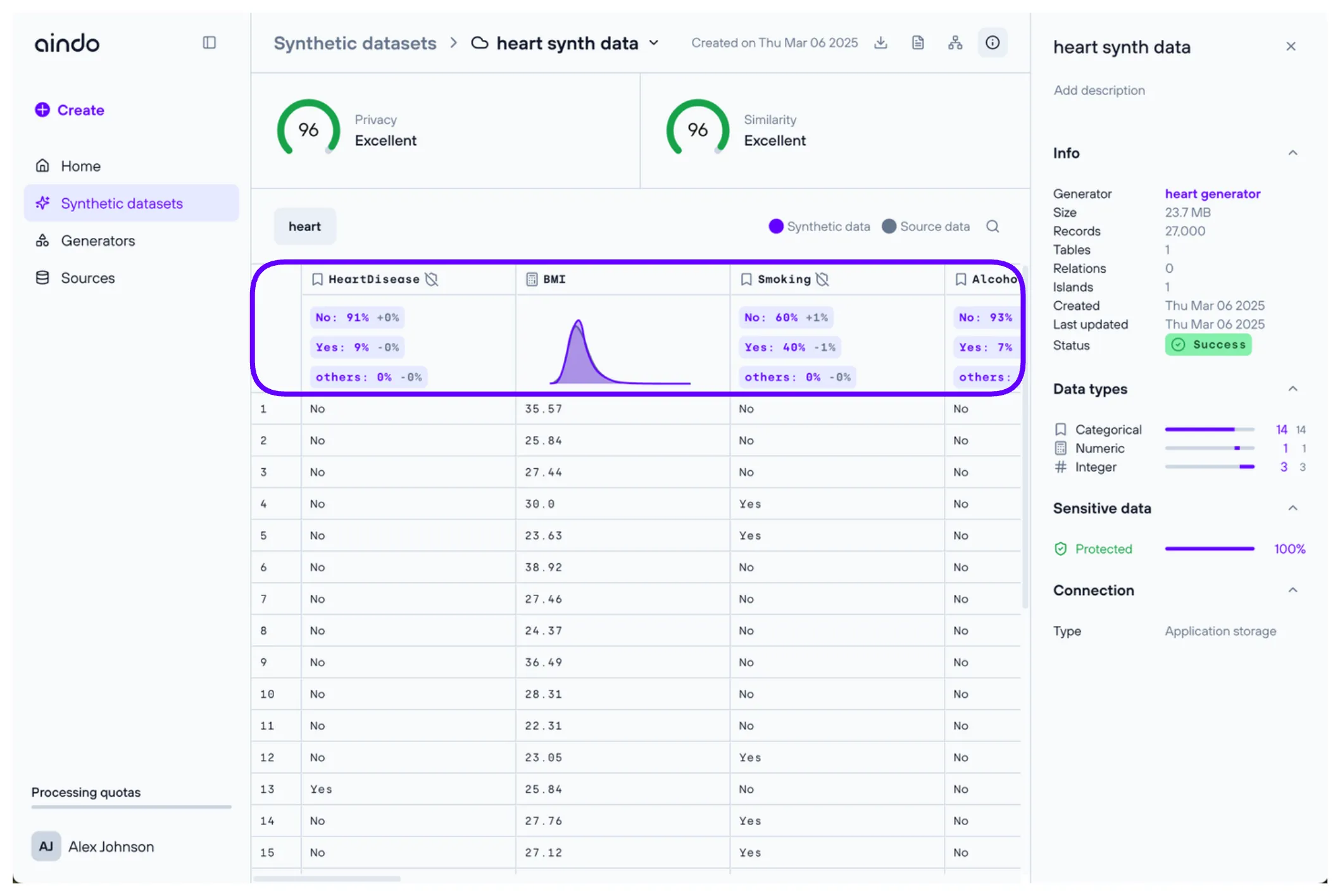Image resolution: width=1340 pixels, height=896 pixels.
Task: Collapse the Info section
Action: [1293, 153]
